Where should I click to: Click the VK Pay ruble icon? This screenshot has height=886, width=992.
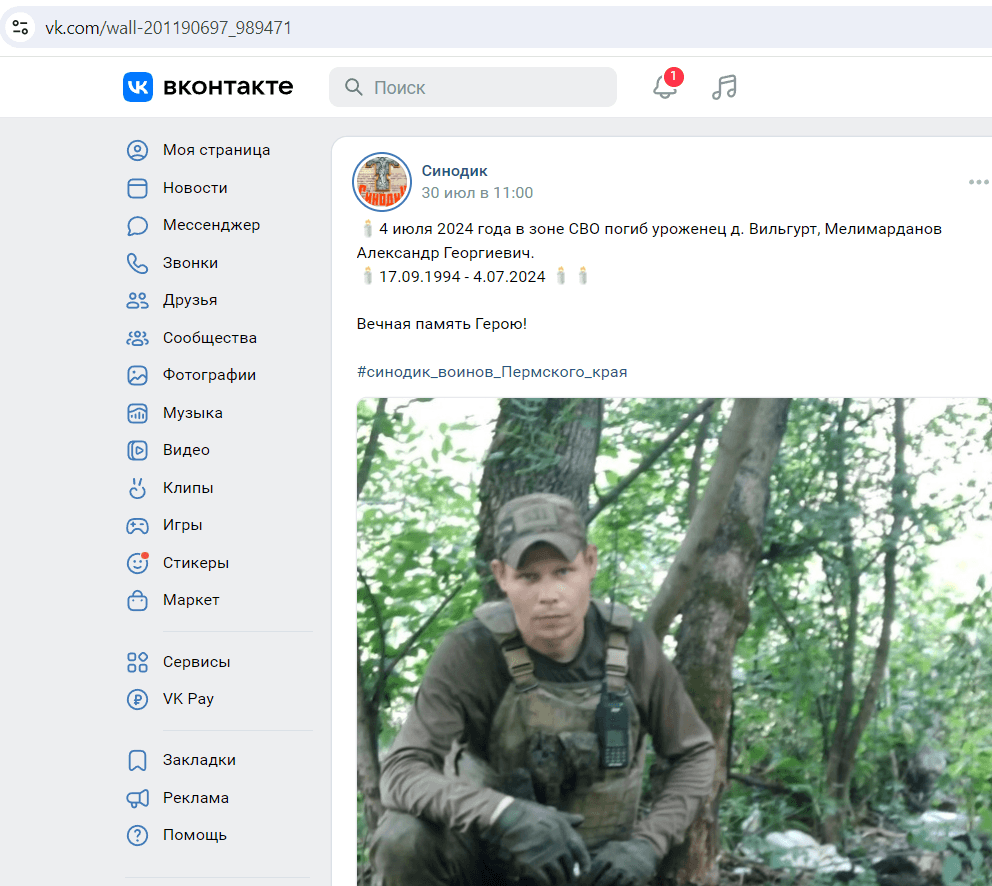click(x=137, y=699)
